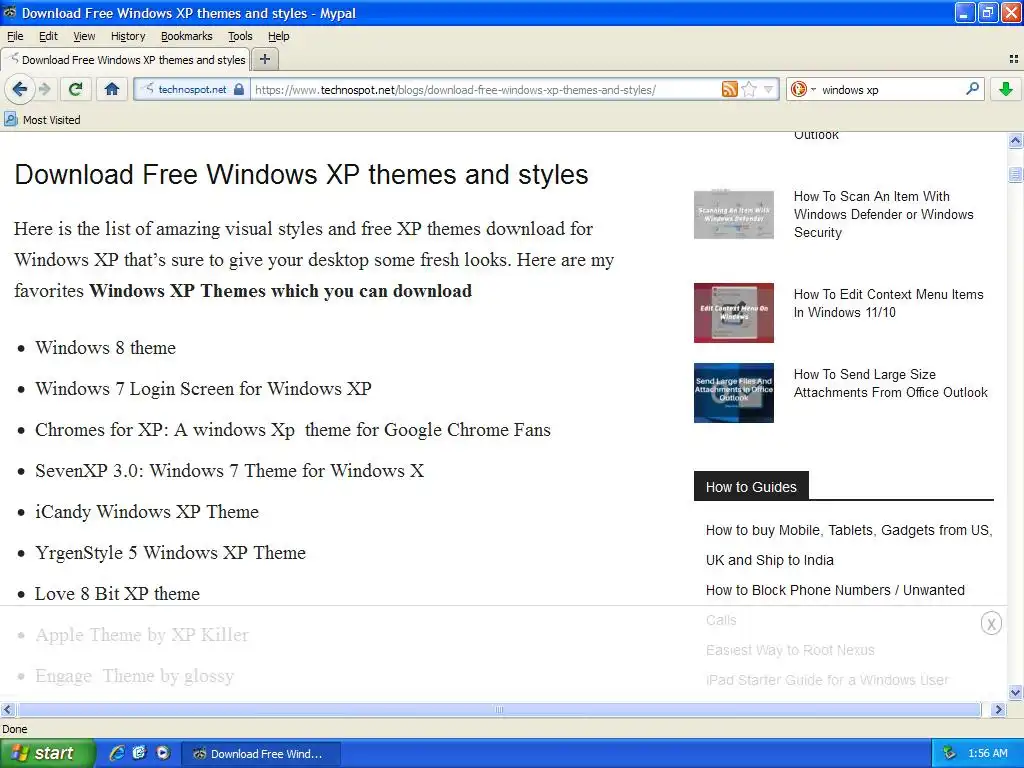The image size is (1024, 768).
Task: Open the list all tabs button
Action: (x=1014, y=59)
